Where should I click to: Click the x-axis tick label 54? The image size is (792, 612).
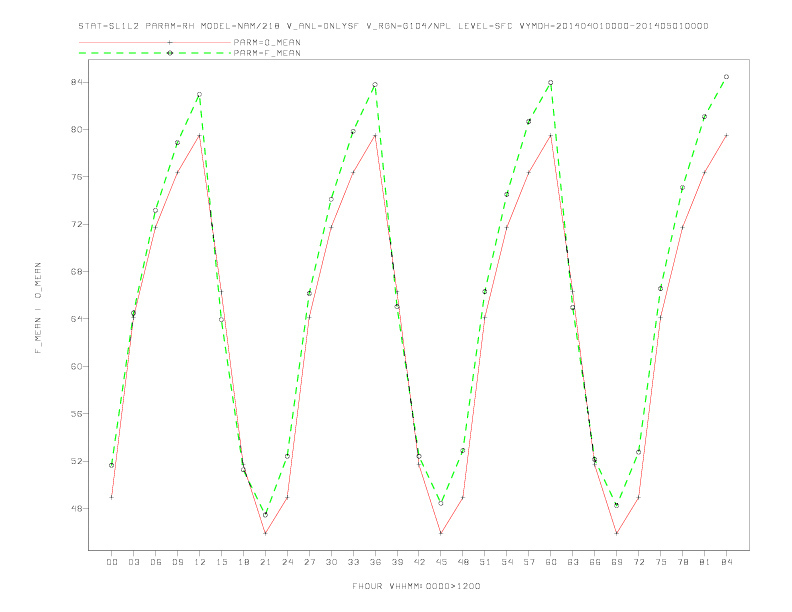[x=507, y=562]
